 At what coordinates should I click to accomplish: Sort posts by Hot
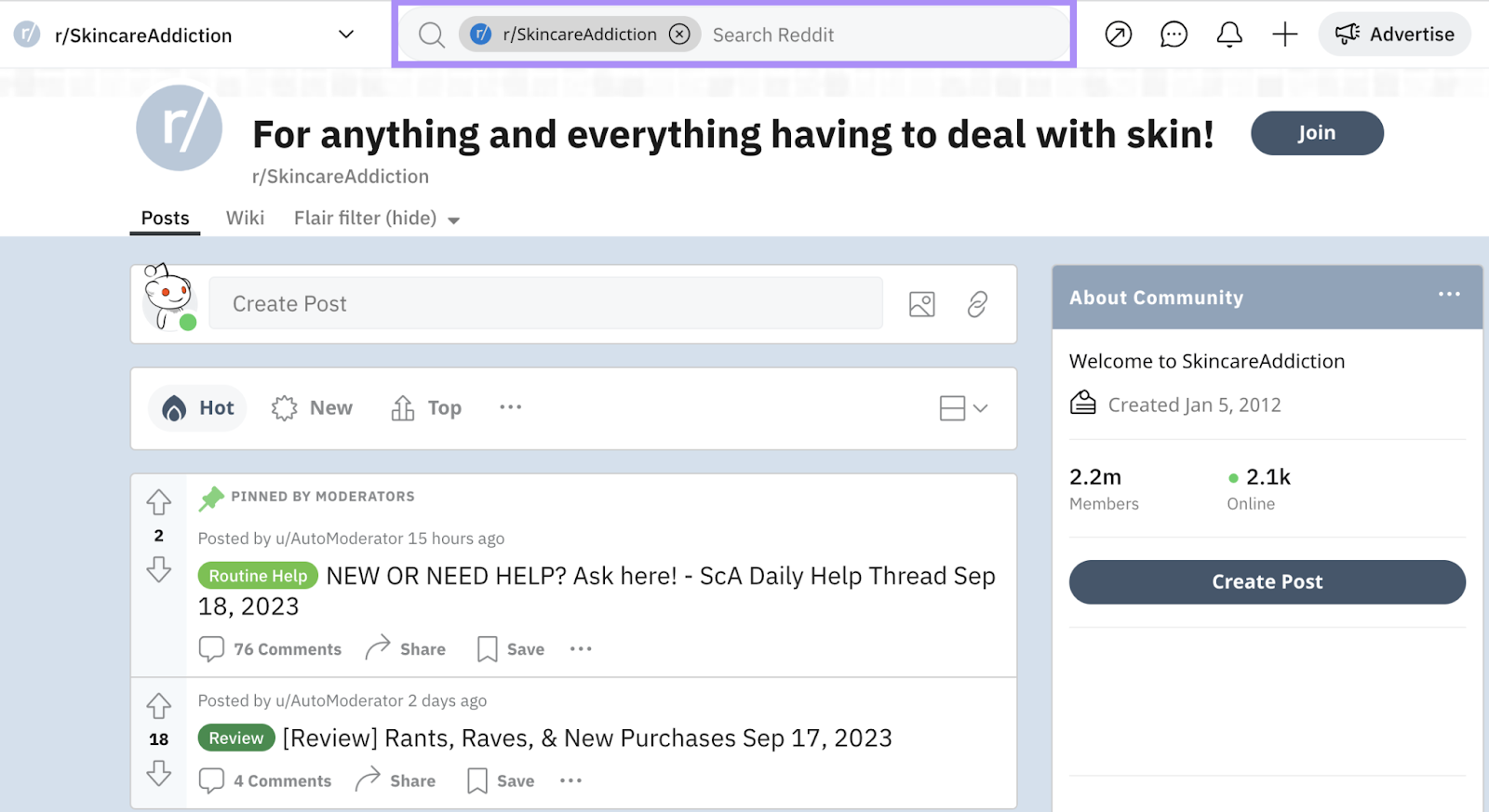pyautogui.click(x=197, y=407)
